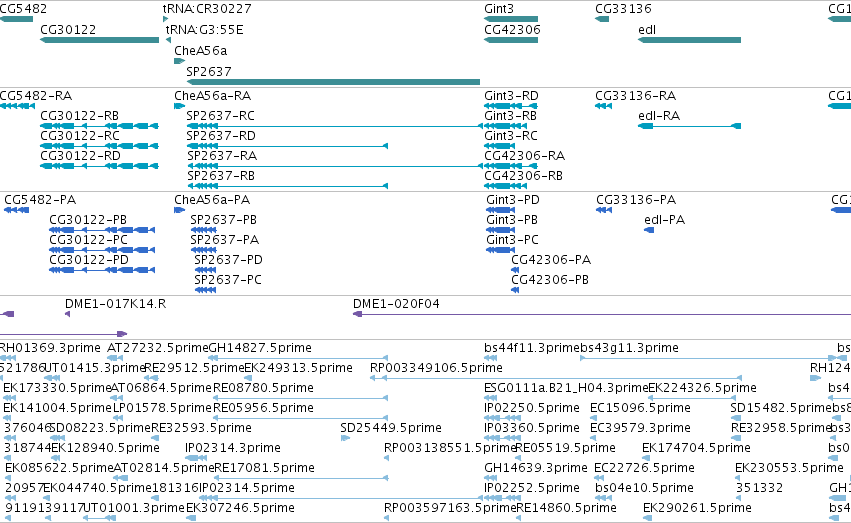Select the SP2637-RC transcript label
The height and width of the screenshot is (523, 851).
pyautogui.click(x=220, y=116)
